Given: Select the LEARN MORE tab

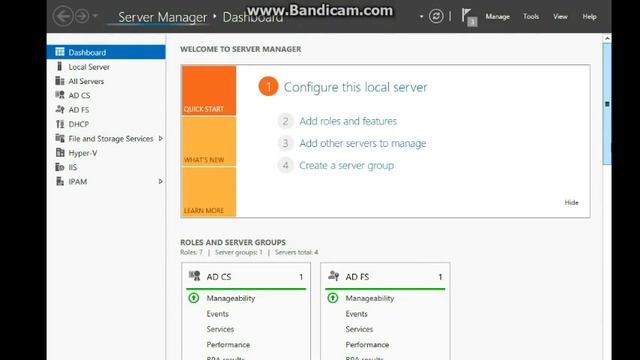Looking at the screenshot, I should pos(209,192).
